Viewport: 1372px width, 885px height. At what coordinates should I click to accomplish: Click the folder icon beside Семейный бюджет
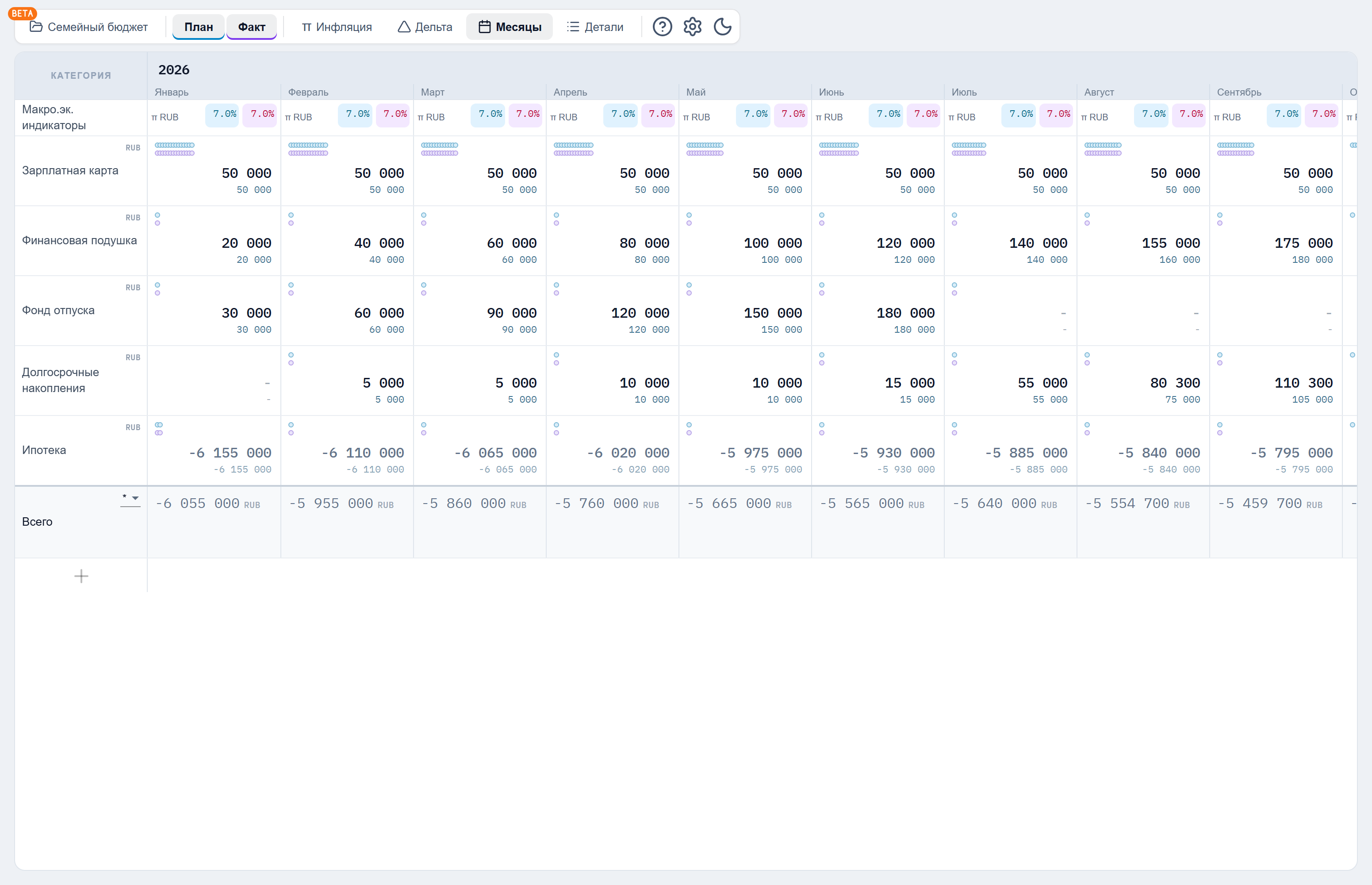point(36,27)
